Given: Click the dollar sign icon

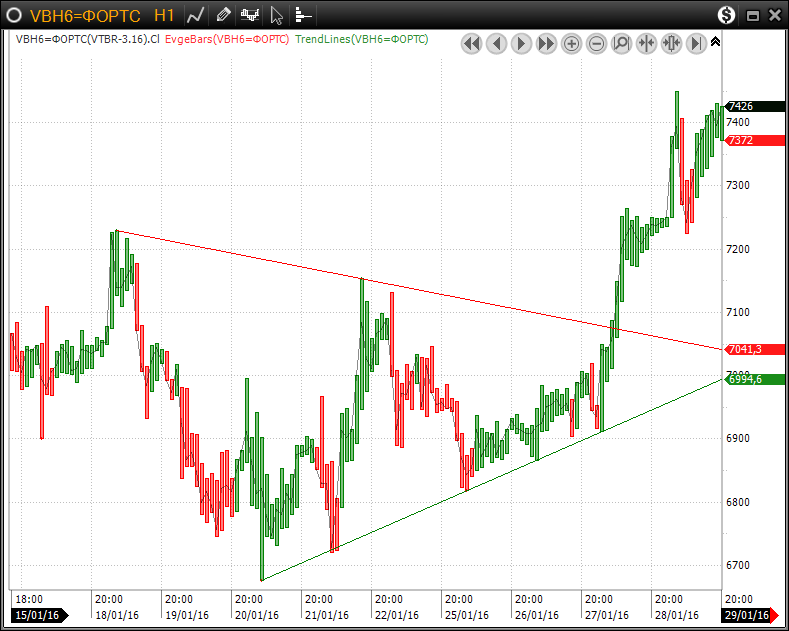Looking at the screenshot, I should (727, 15).
